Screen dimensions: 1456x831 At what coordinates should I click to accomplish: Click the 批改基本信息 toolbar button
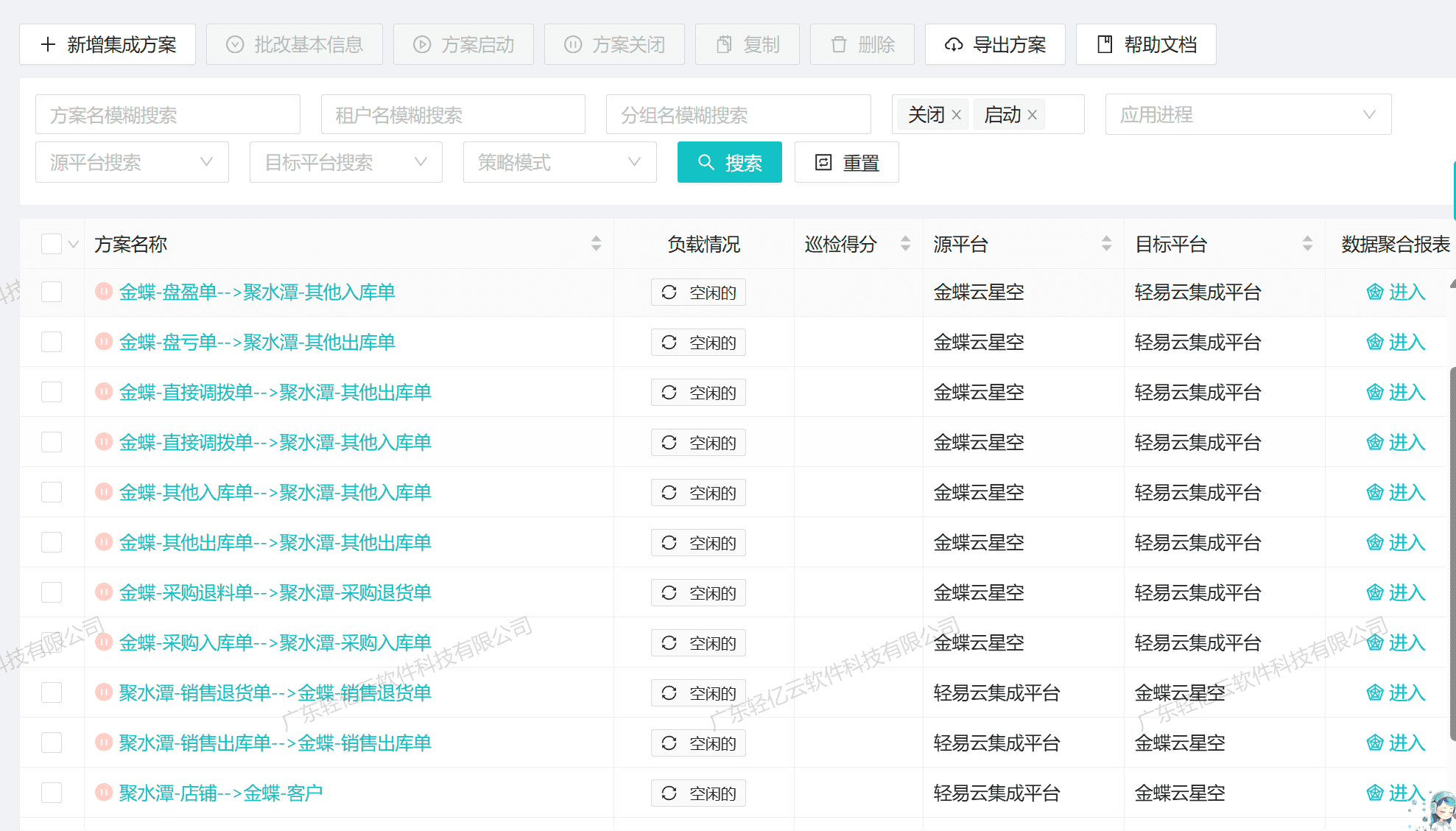(295, 44)
